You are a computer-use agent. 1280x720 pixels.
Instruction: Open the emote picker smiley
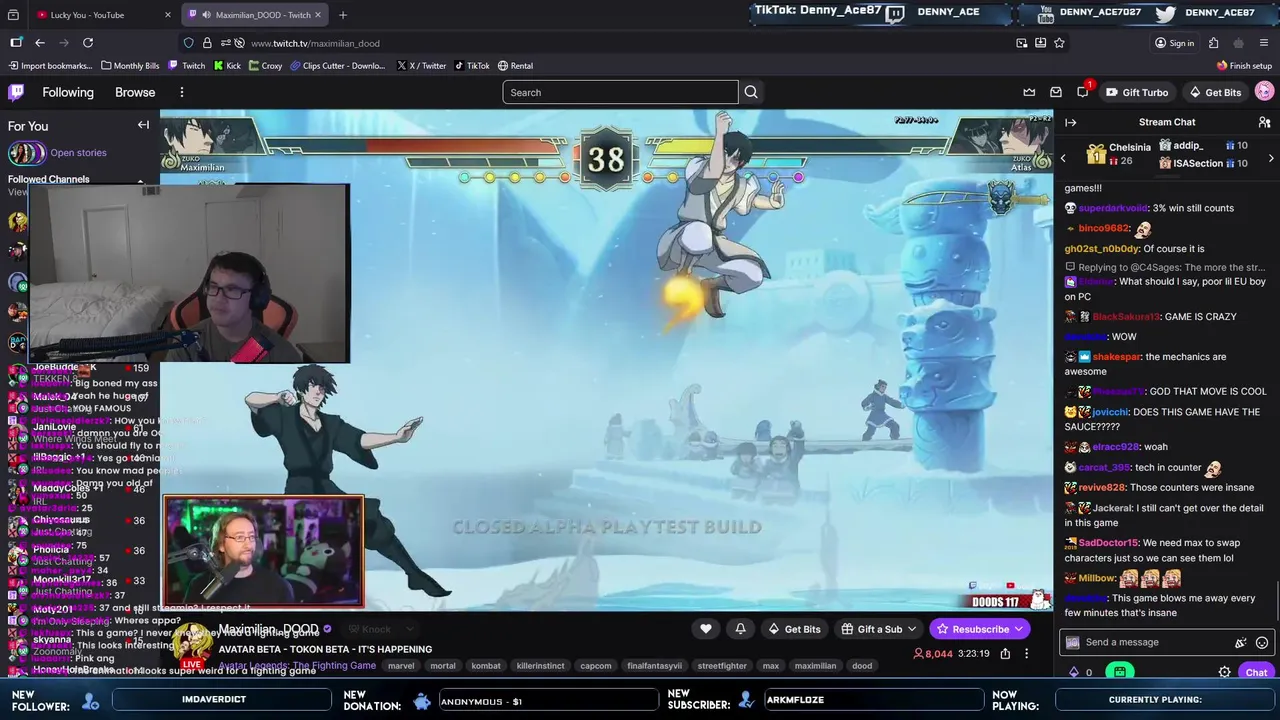point(1262,643)
